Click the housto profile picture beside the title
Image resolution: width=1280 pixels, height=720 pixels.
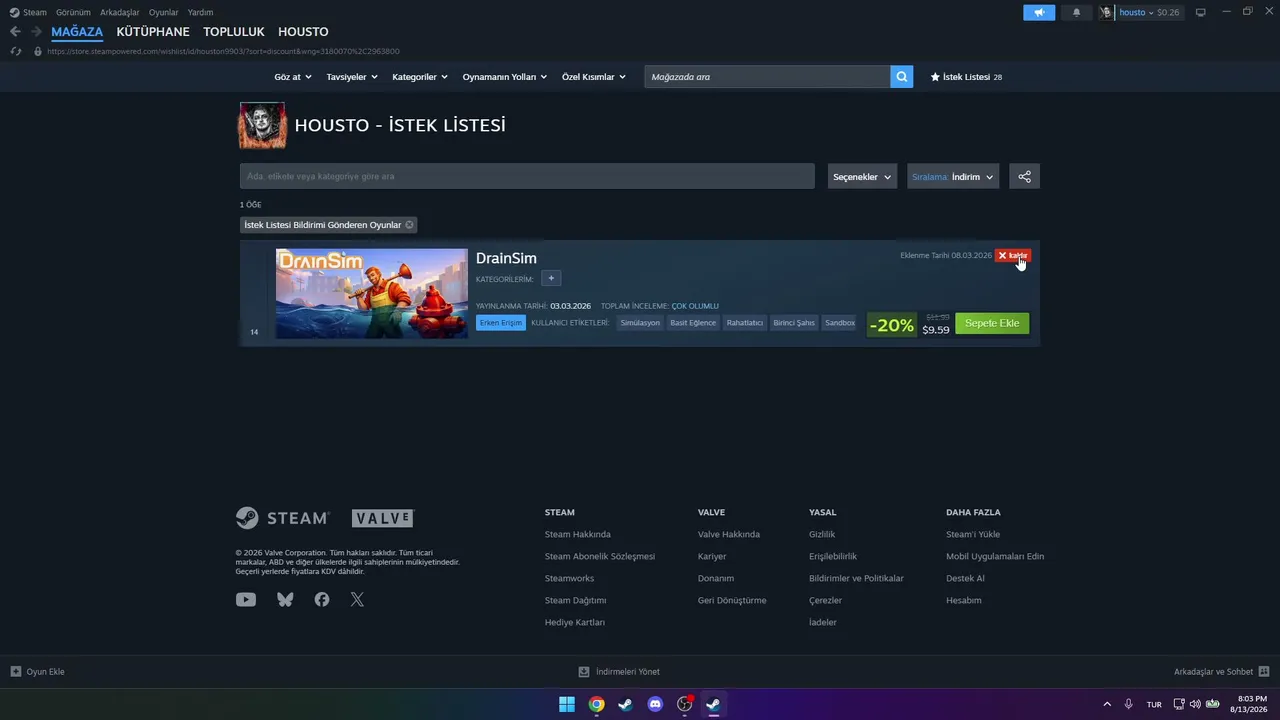[x=262, y=125]
